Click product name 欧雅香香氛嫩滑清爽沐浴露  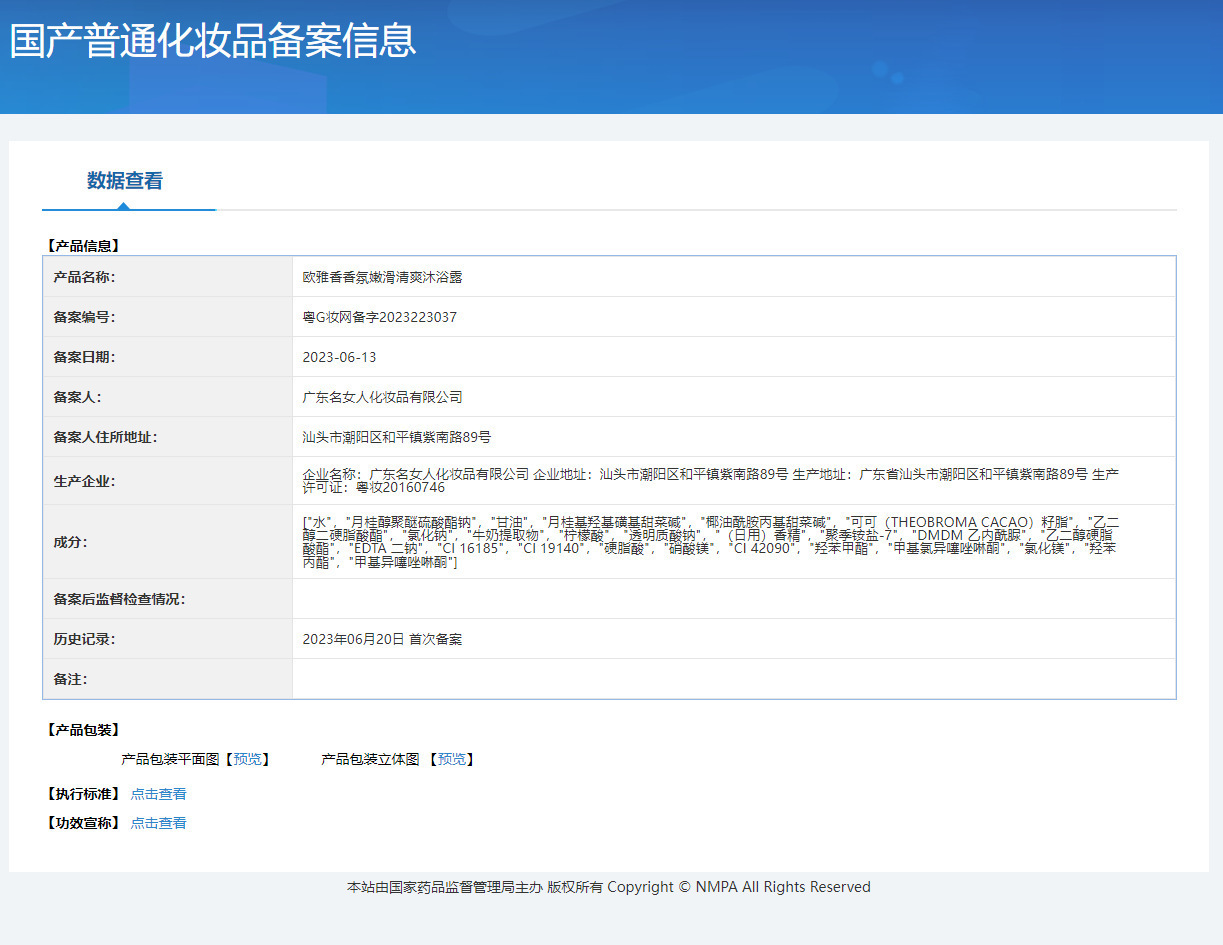(x=382, y=277)
